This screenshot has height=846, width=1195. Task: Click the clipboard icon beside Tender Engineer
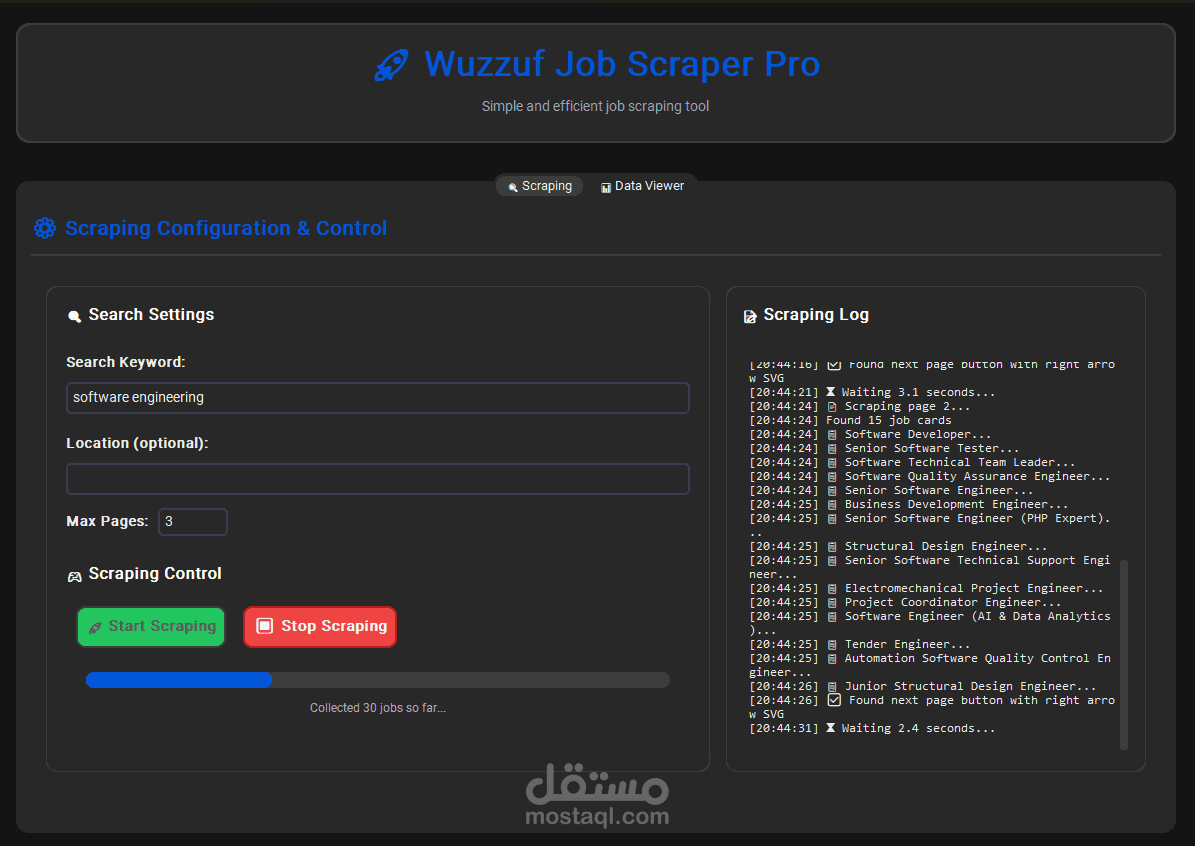point(831,644)
